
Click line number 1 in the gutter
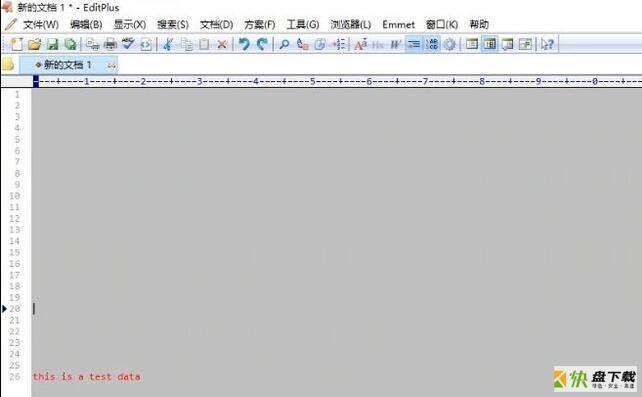(x=17, y=95)
